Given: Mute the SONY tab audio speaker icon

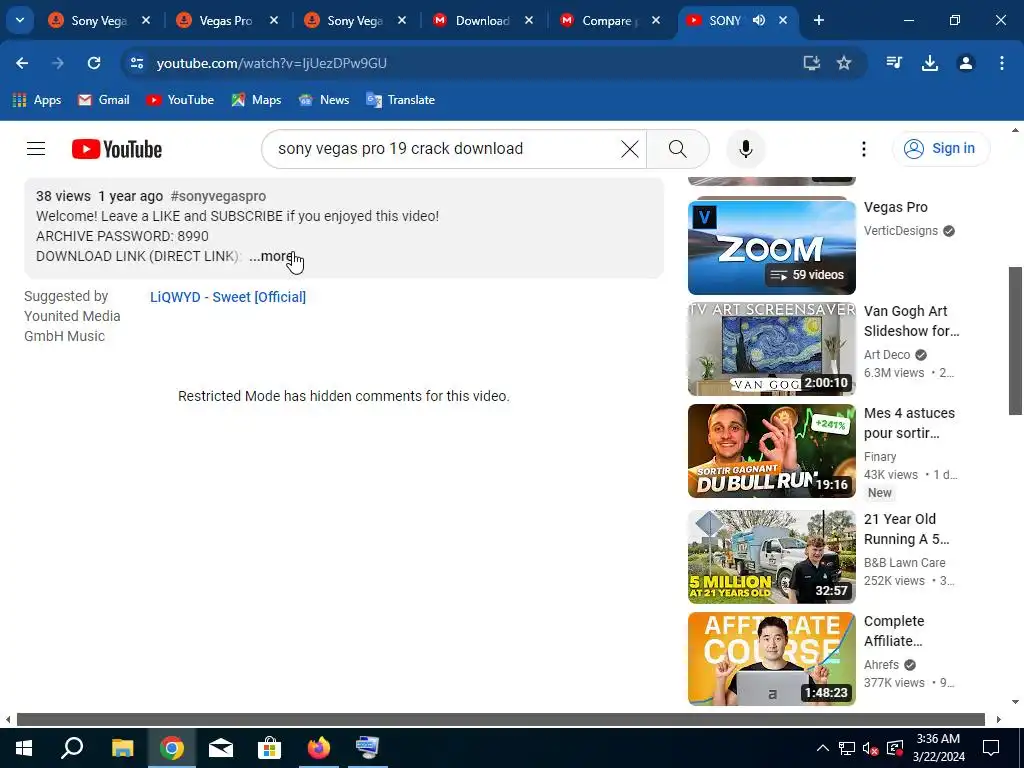Looking at the screenshot, I should [759, 20].
